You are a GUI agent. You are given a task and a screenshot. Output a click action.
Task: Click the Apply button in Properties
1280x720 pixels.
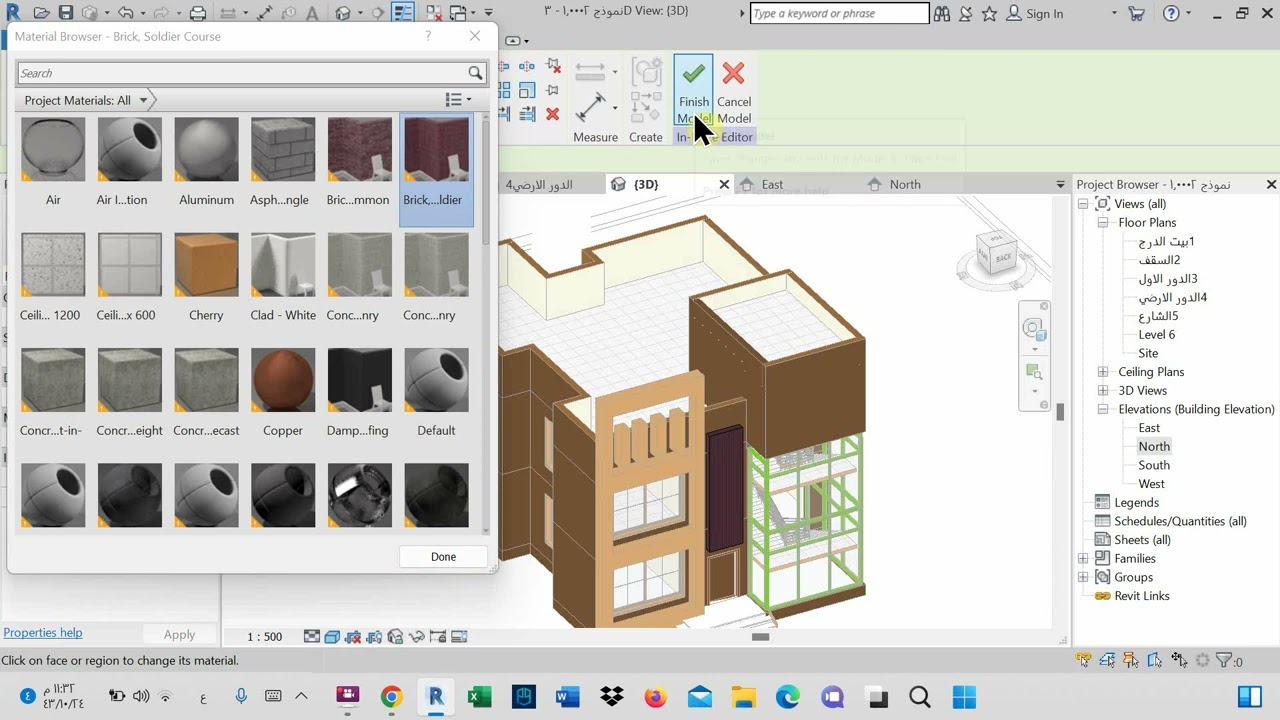(179, 634)
